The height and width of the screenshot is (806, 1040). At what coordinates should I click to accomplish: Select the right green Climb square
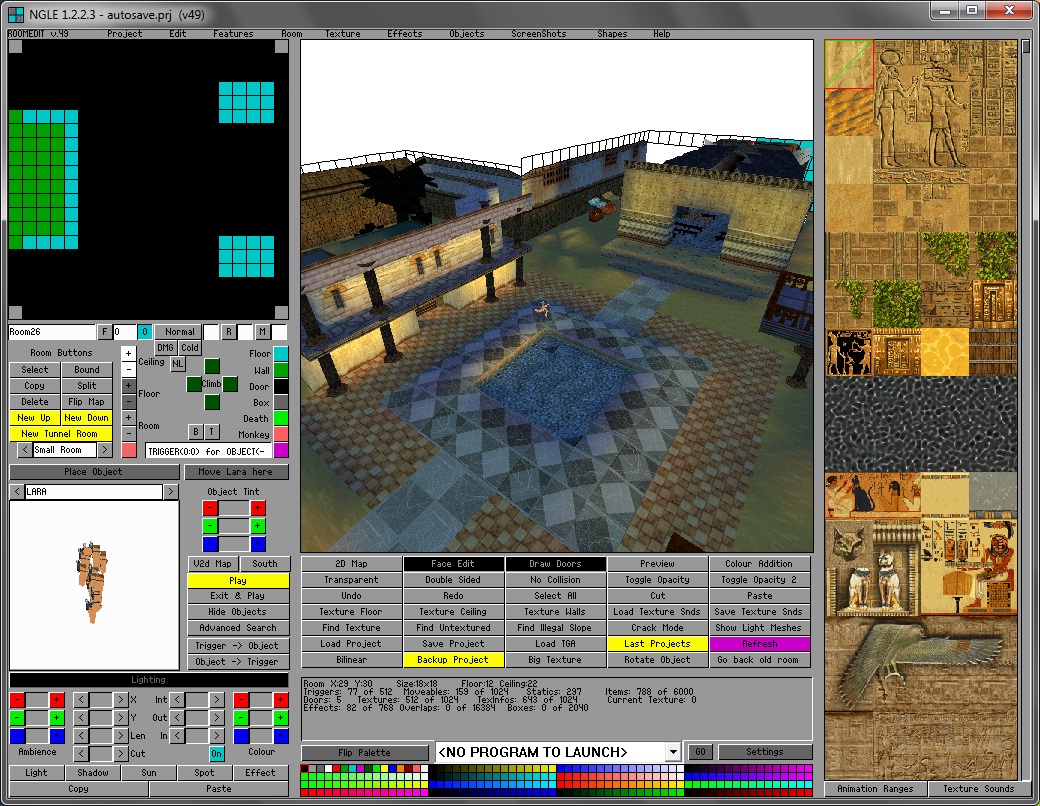point(230,384)
